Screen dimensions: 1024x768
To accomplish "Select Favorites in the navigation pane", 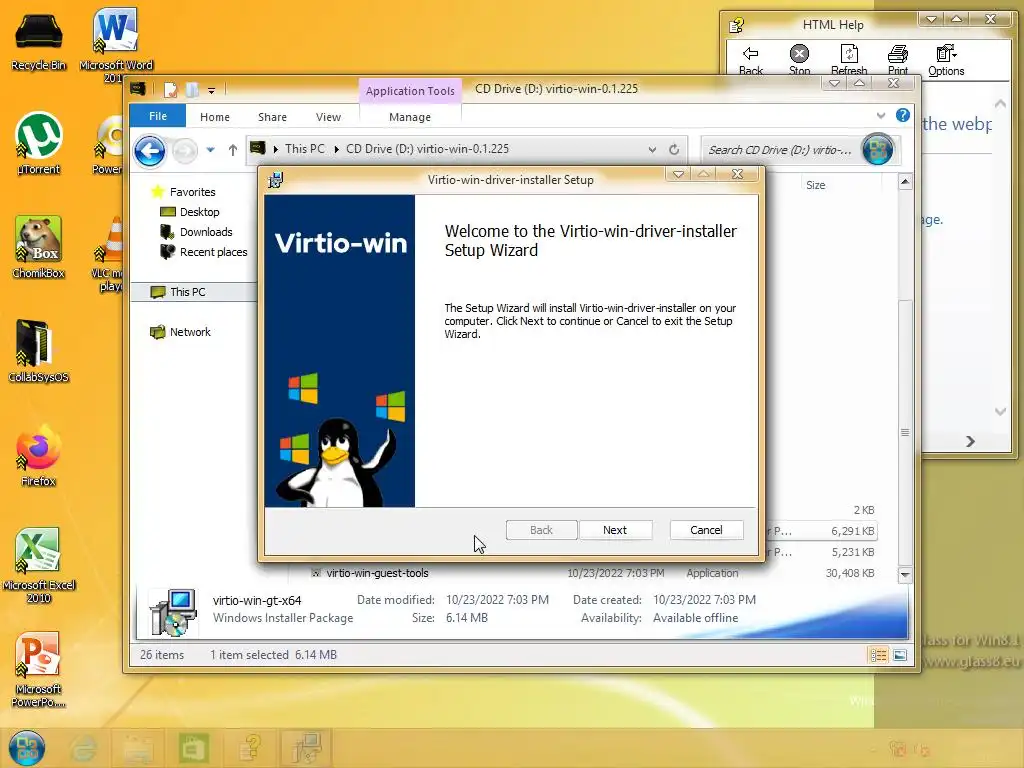I will pyautogui.click(x=192, y=191).
